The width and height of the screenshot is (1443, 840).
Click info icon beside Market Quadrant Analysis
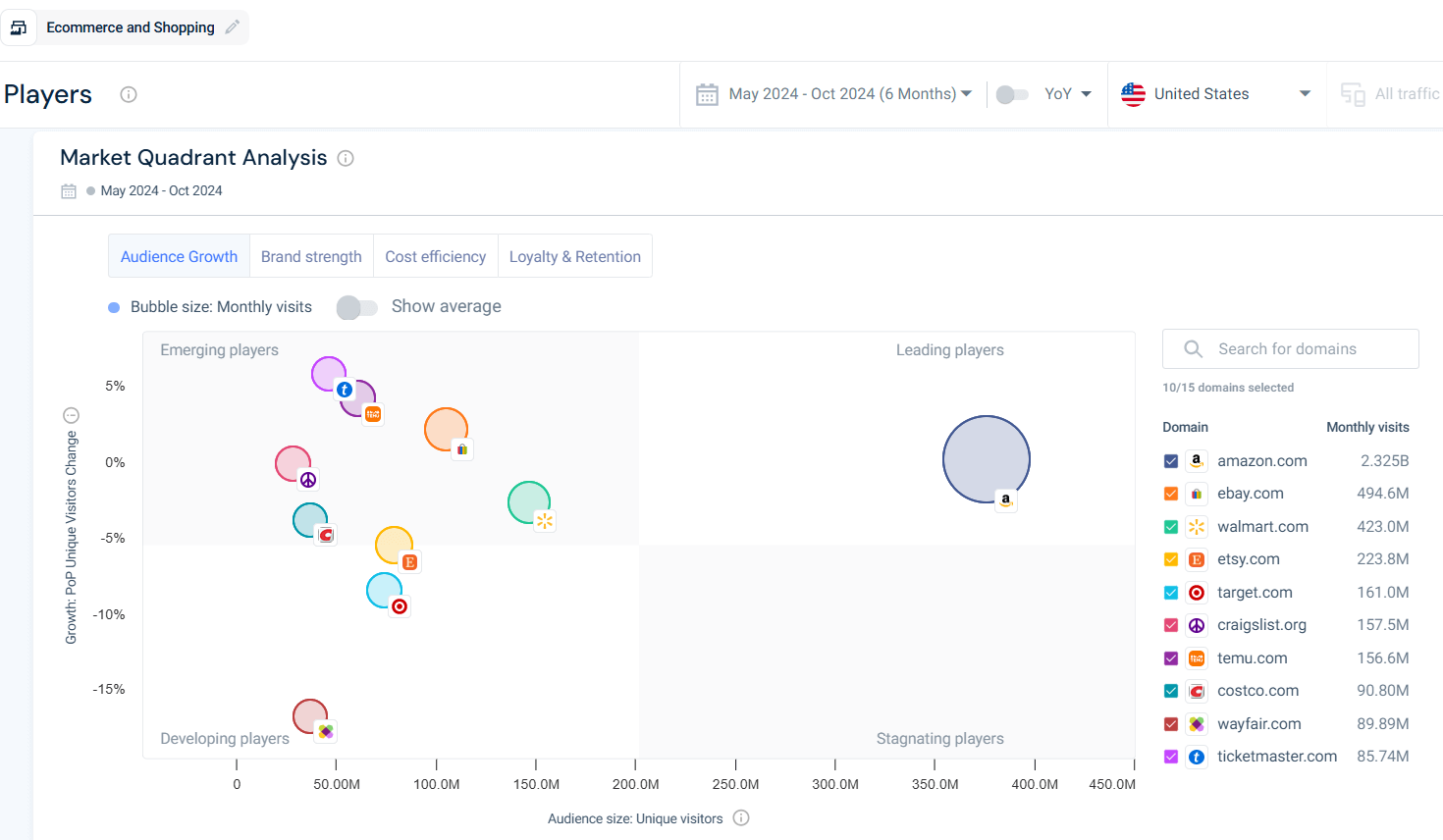(x=346, y=158)
